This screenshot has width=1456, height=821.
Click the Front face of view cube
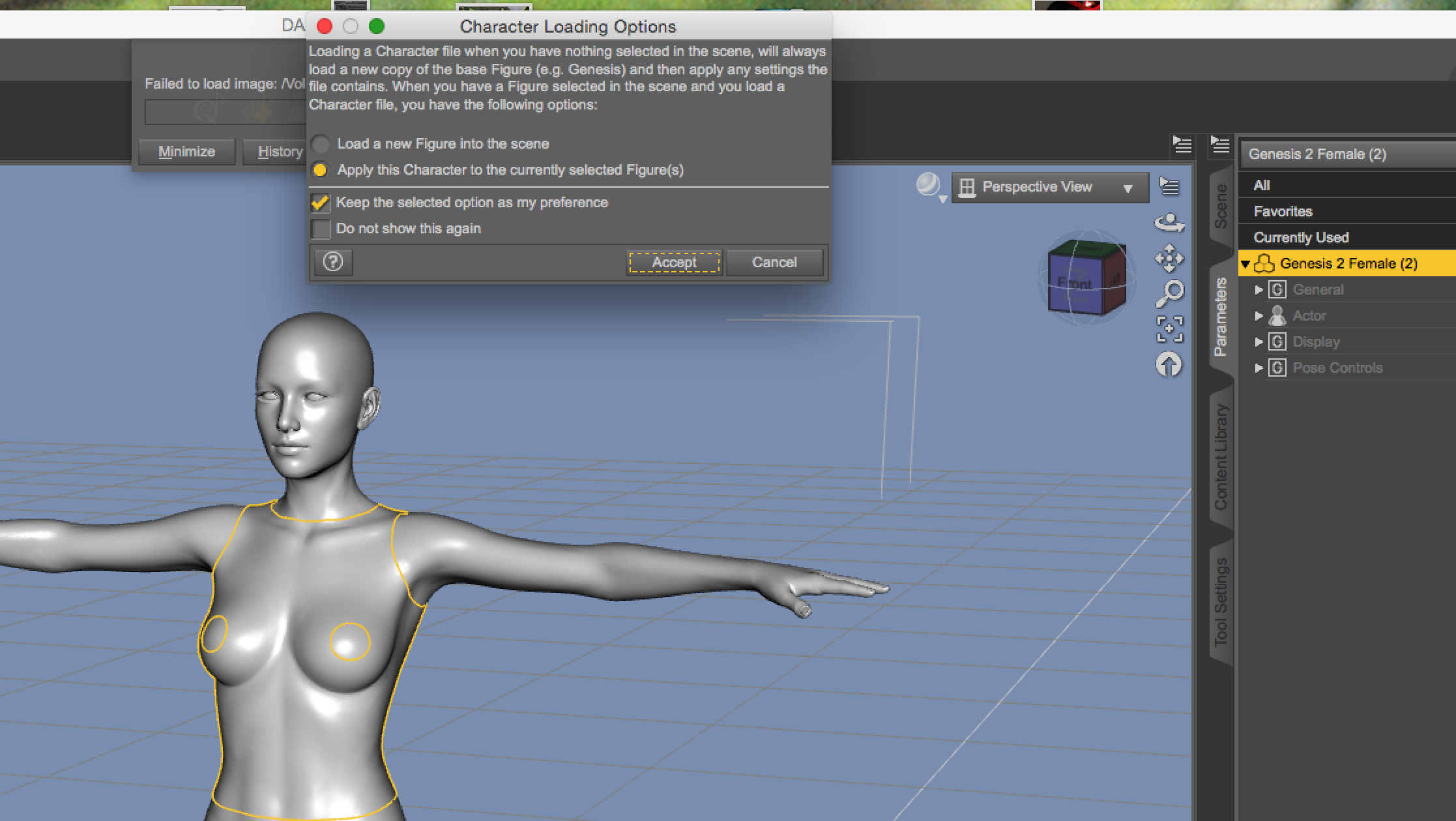tap(1074, 284)
